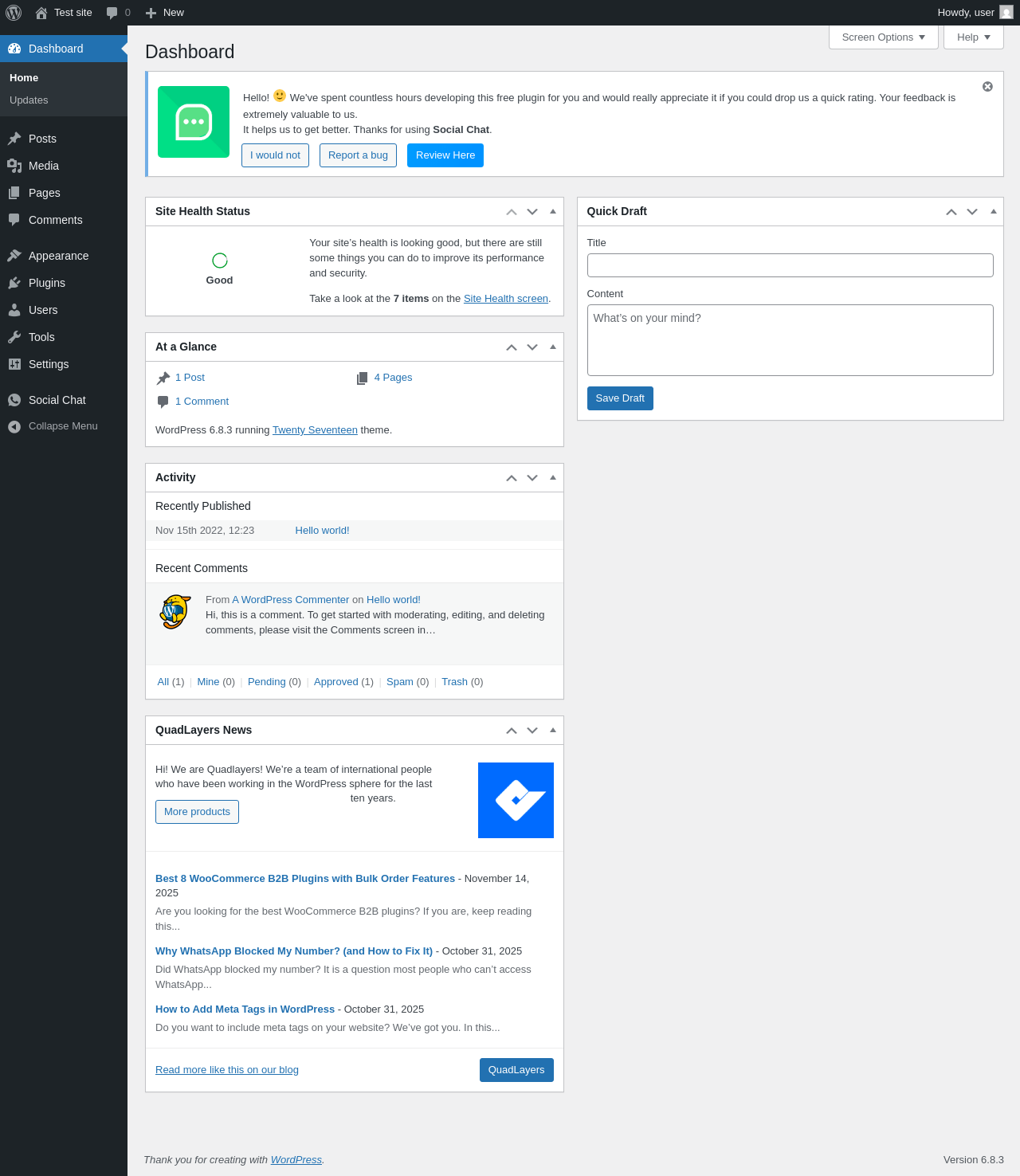Click the Appearance paintbrush icon in sidebar

pyautogui.click(x=14, y=256)
